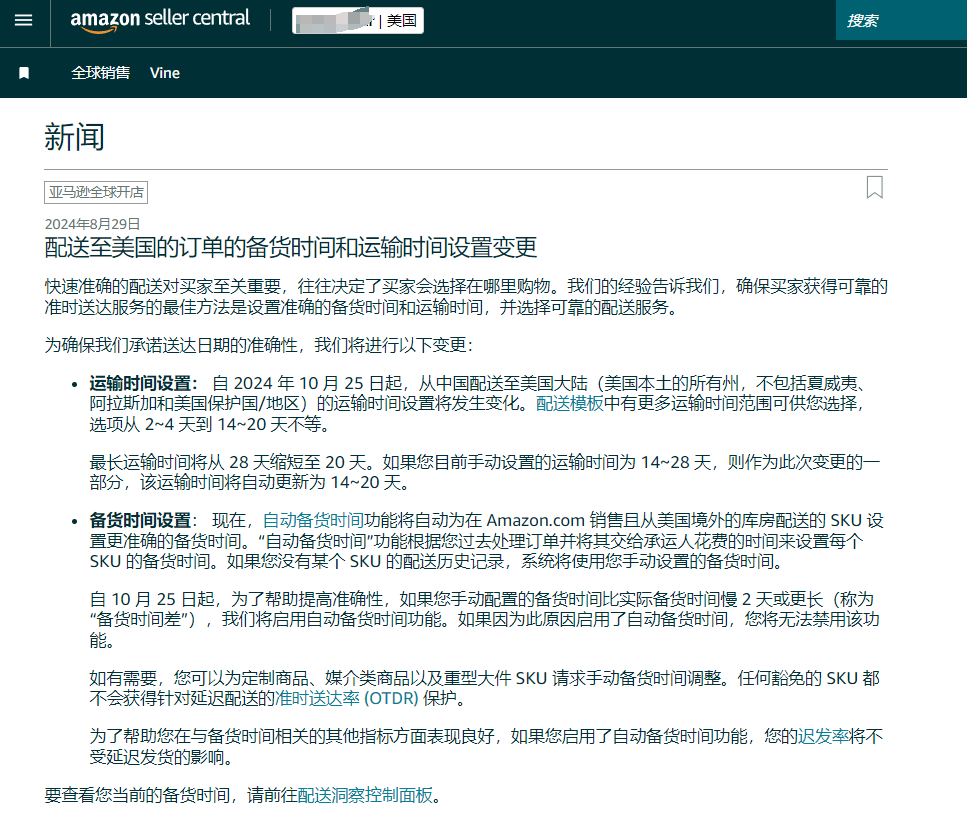Click the 亚马逊全球开店 category tag
Image resolution: width=967 pixels, height=817 pixels.
pyautogui.click(x=95, y=192)
